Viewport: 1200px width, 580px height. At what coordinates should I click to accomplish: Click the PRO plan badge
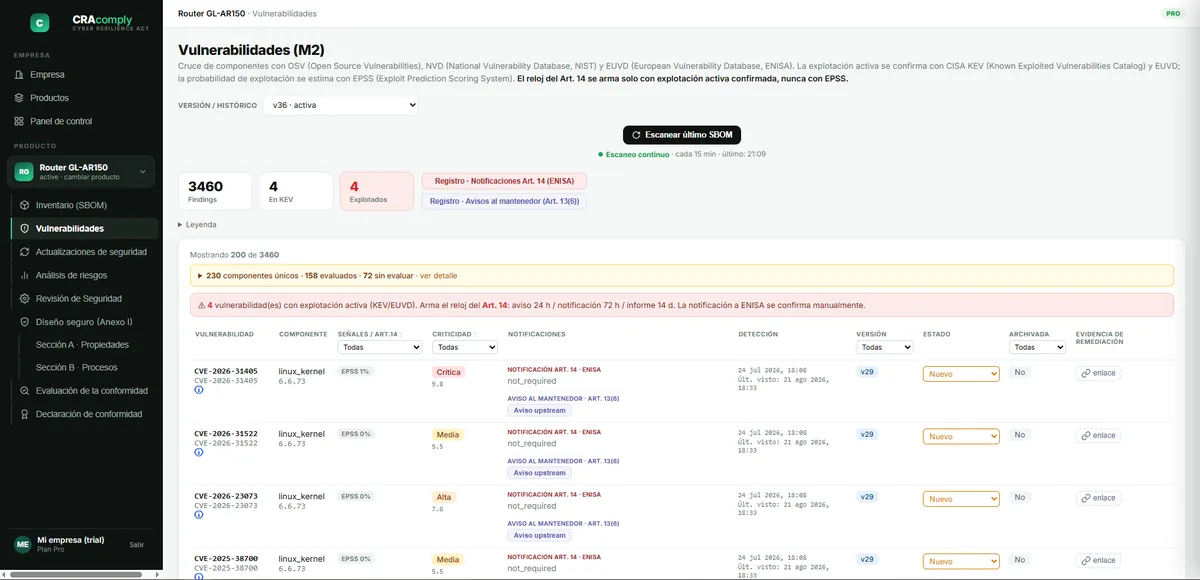1173,14
